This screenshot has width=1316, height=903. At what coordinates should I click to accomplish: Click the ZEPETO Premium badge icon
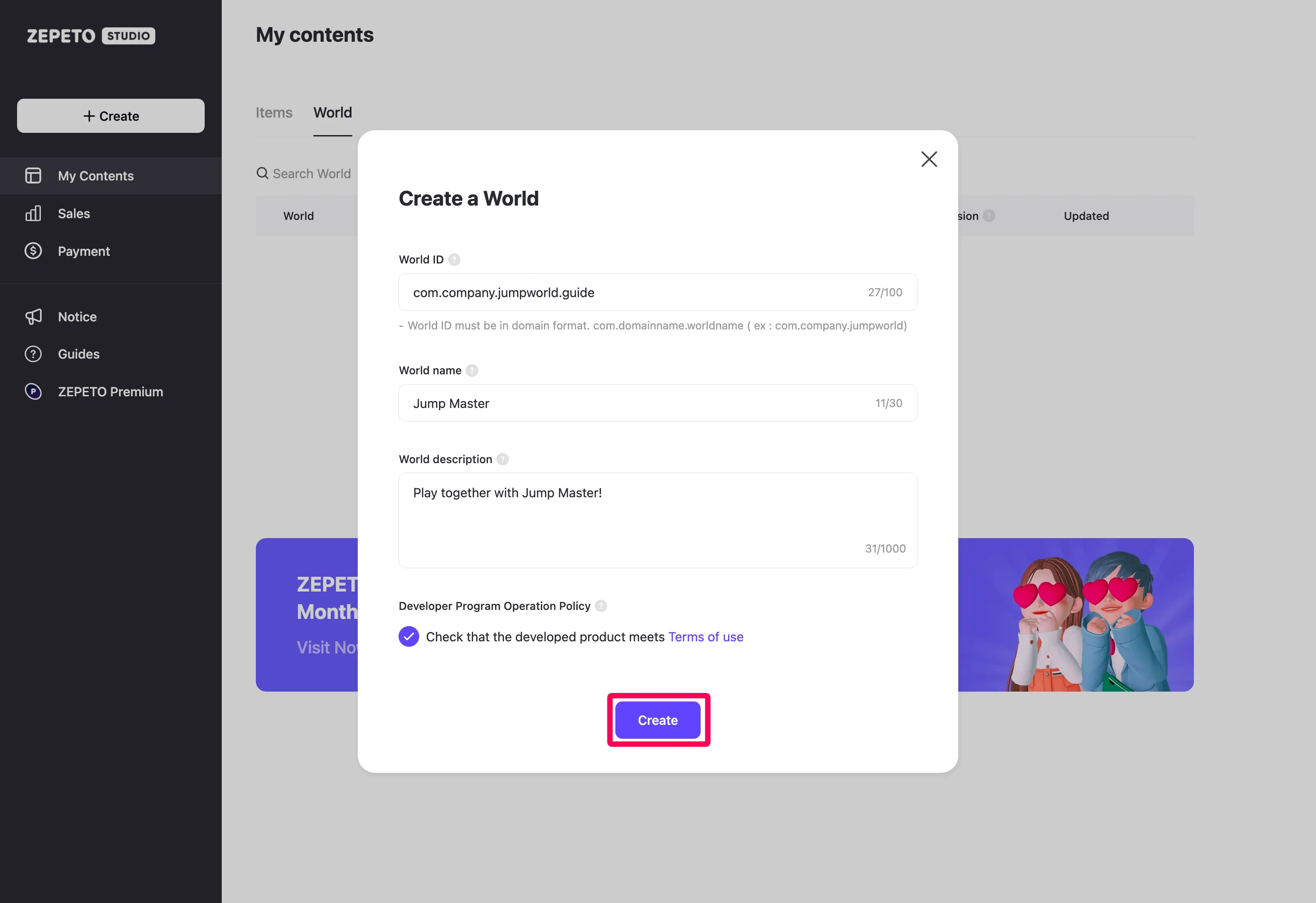coord(33,391)
